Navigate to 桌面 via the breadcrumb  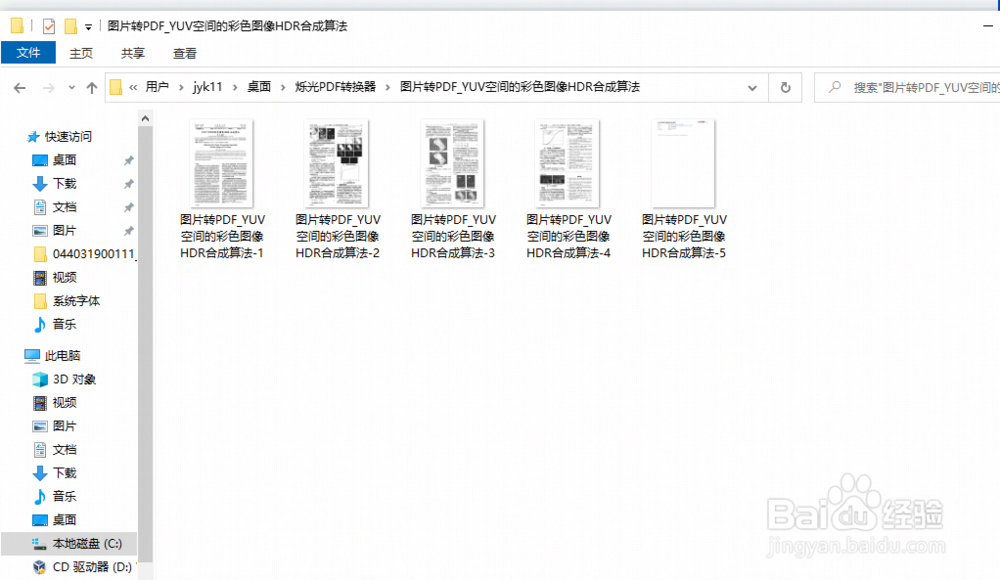click(258, 87)
